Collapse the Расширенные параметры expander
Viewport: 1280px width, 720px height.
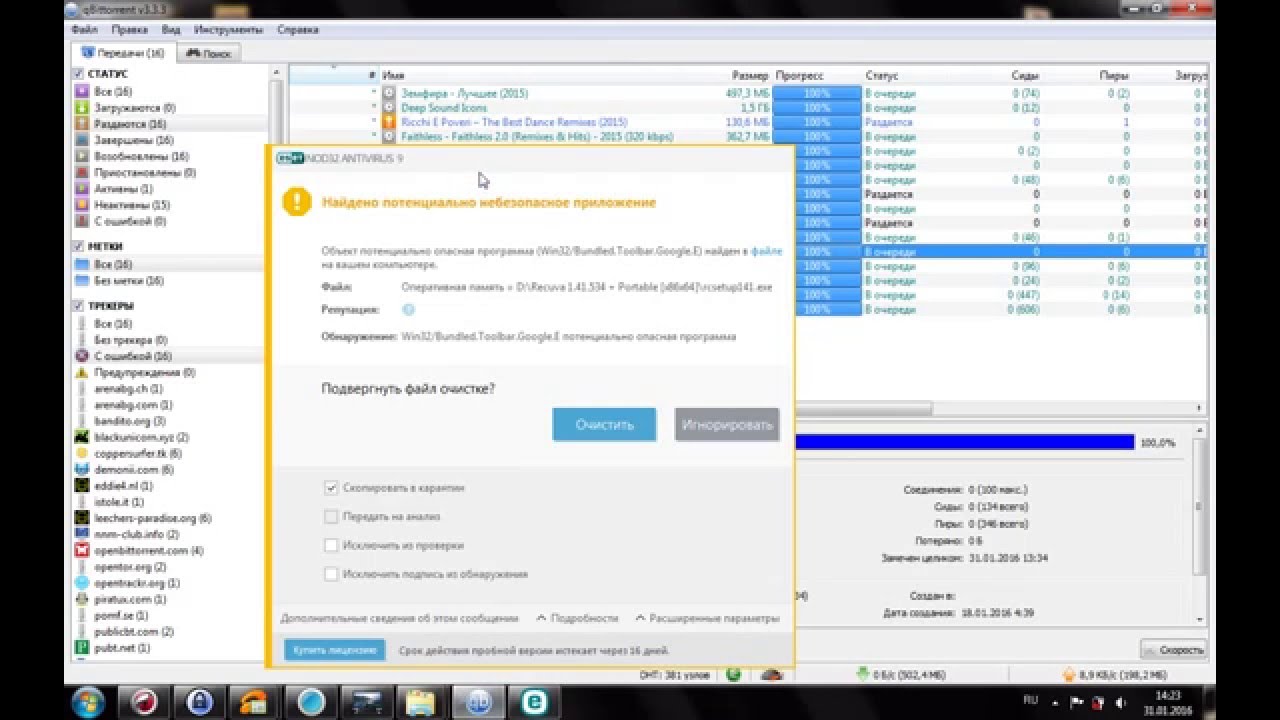pos(706,618)
